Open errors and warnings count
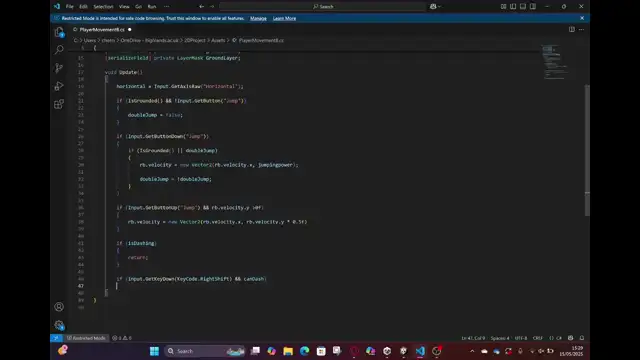The height and width of the screenshot is (360, 640). pyautogui.click(x=122, y=338)
